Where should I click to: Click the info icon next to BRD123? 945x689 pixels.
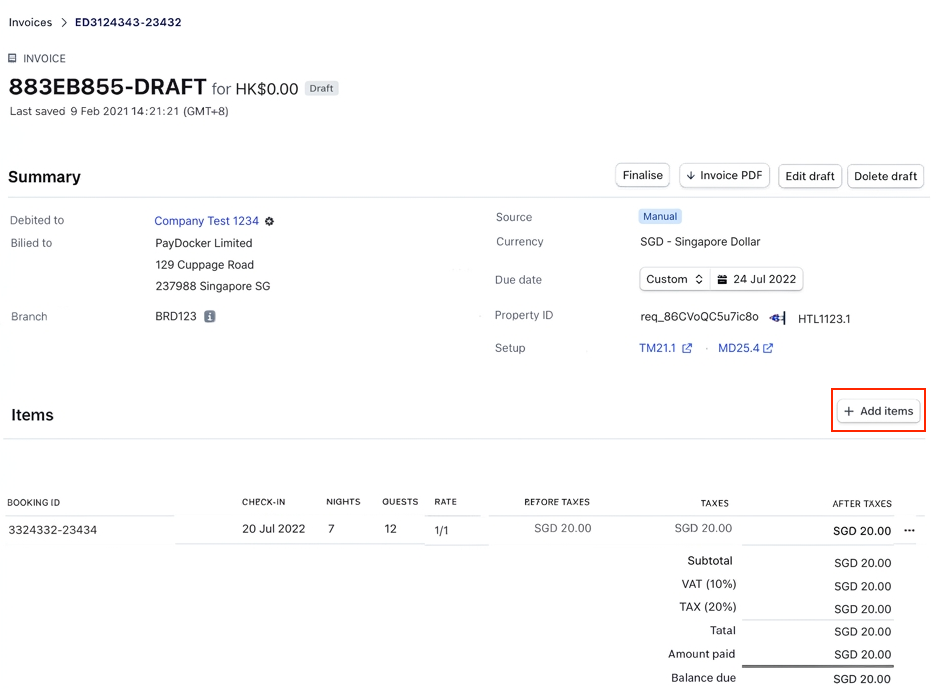210,316
